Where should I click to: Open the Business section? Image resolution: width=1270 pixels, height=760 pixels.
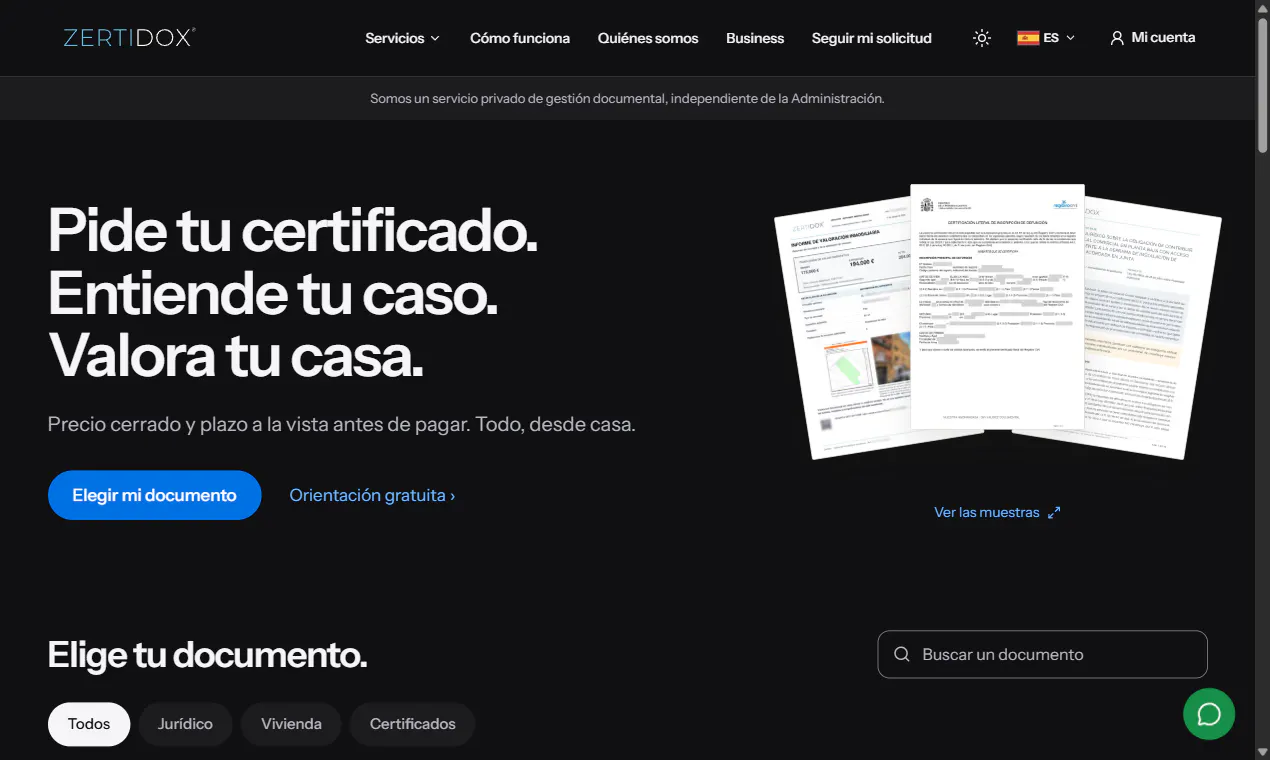[x=755, y=38]
